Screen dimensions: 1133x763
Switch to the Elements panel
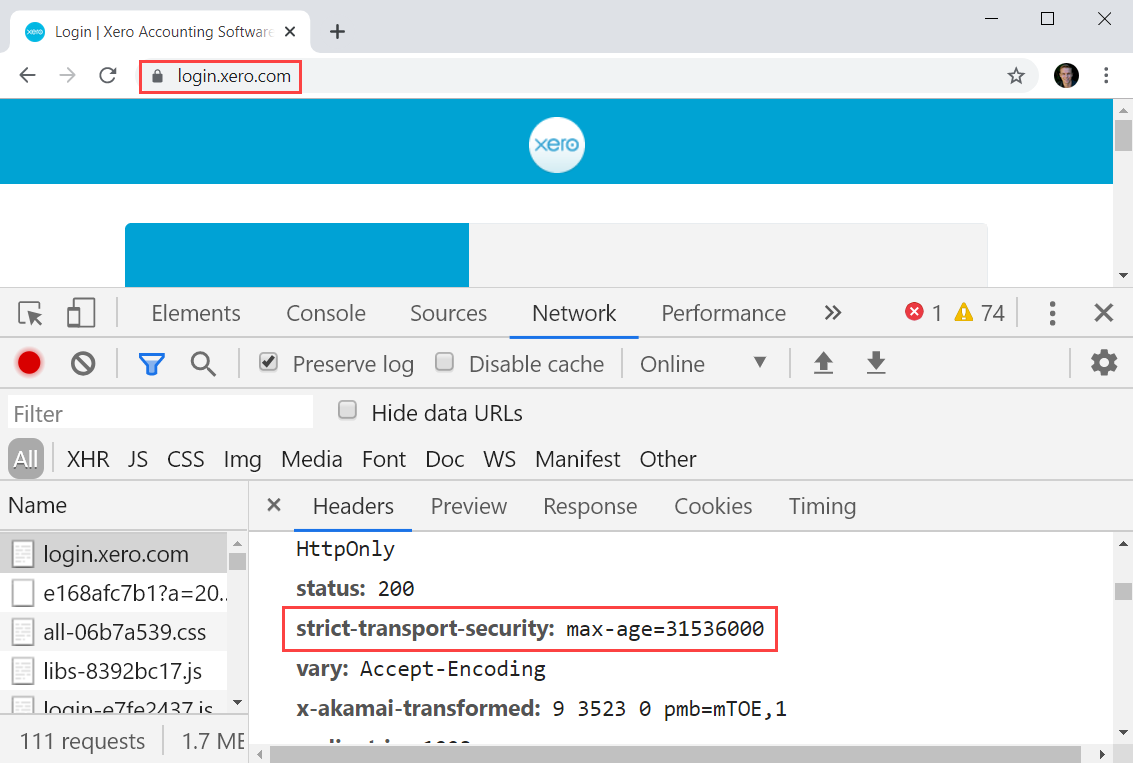click(196, 313)
